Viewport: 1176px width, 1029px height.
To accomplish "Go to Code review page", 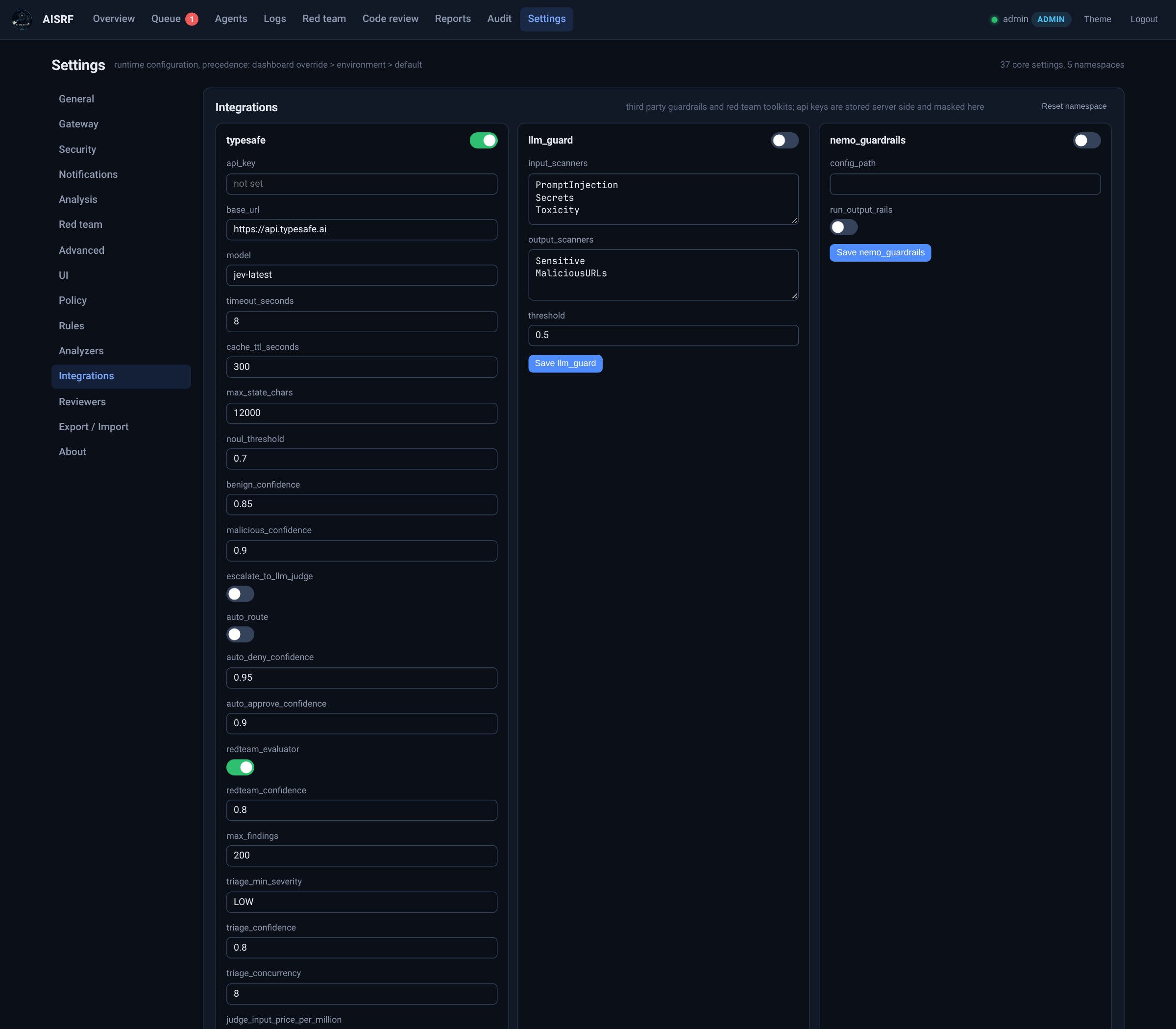I will [391, 19].
